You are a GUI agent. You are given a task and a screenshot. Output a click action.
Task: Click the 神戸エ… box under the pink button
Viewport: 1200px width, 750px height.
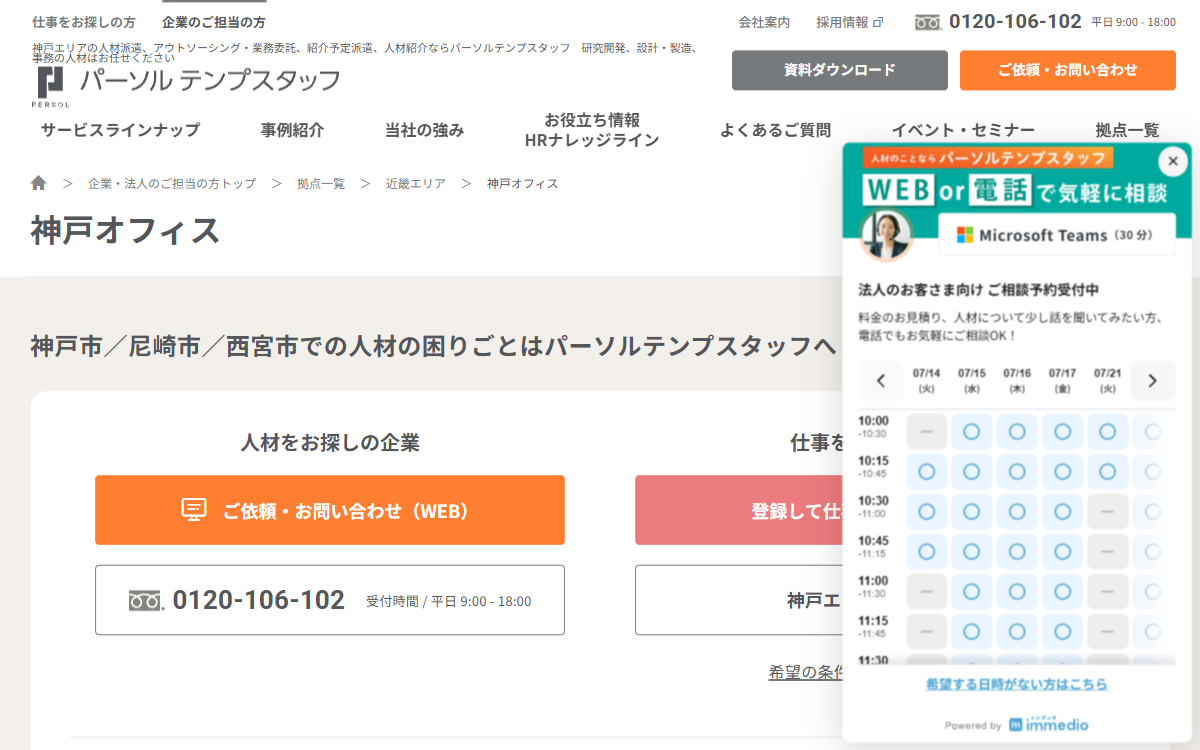click(x=739, y=600)
